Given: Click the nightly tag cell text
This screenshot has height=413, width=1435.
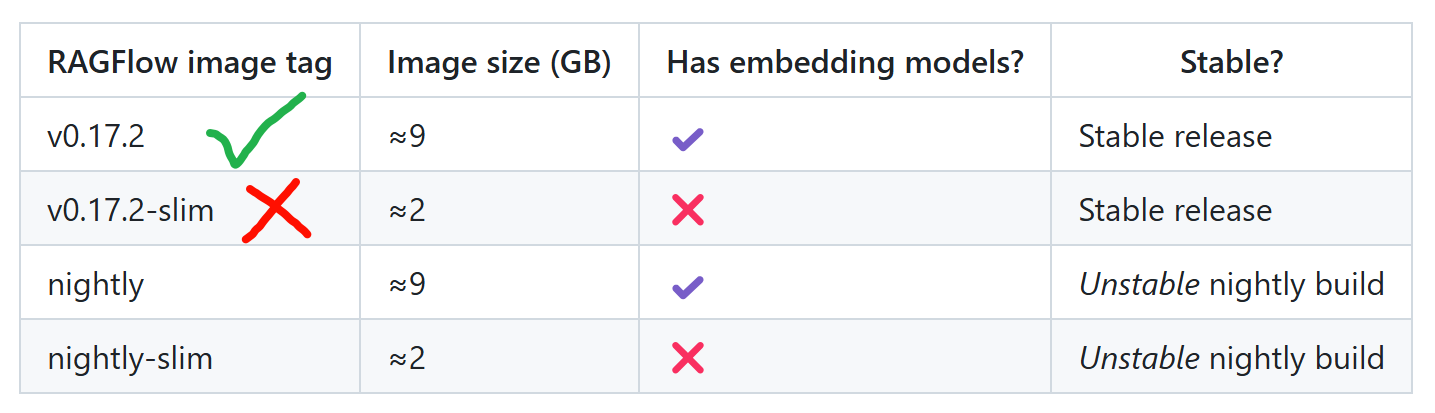Looking at the screenshot, I should click(96, 285).
